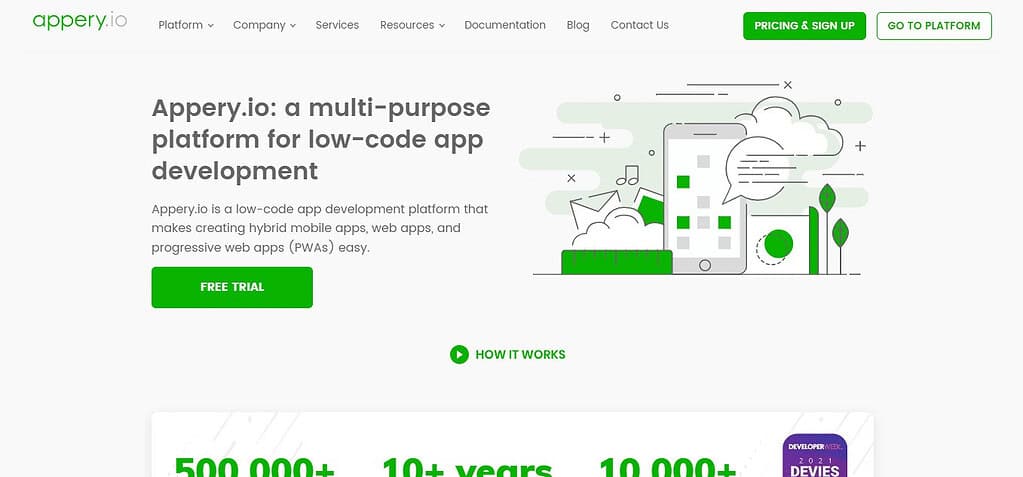The image size is (1023, 477).
Task: Expand the Resources dropdown chevron
Action: [x=442, y=26]
